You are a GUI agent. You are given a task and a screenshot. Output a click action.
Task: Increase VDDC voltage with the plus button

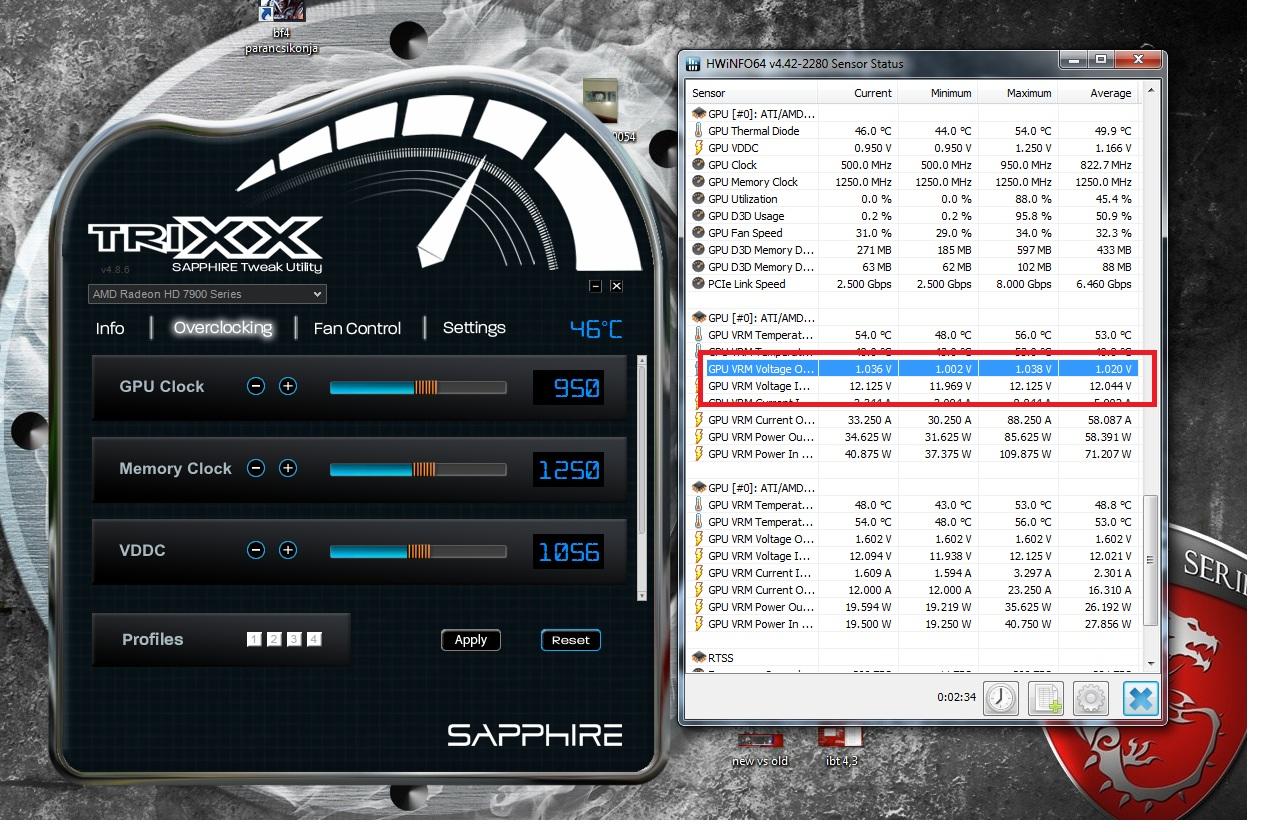coord(288,550)
